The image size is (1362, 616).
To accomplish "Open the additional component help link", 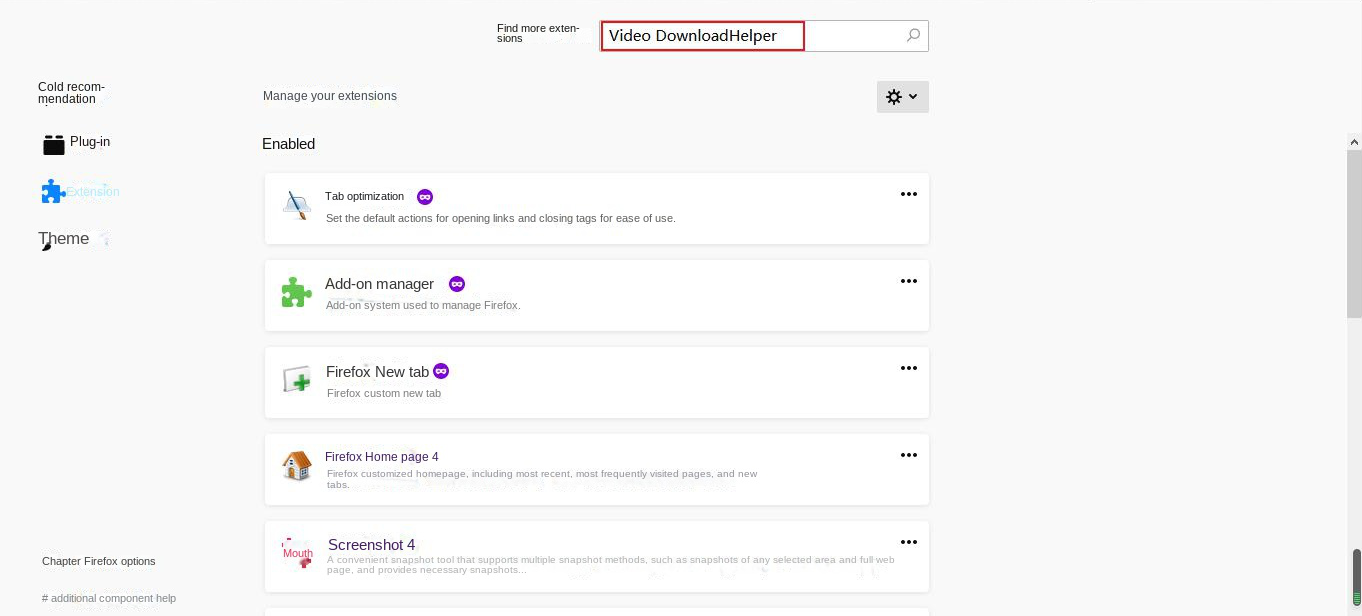I will [x=109, y=598].
